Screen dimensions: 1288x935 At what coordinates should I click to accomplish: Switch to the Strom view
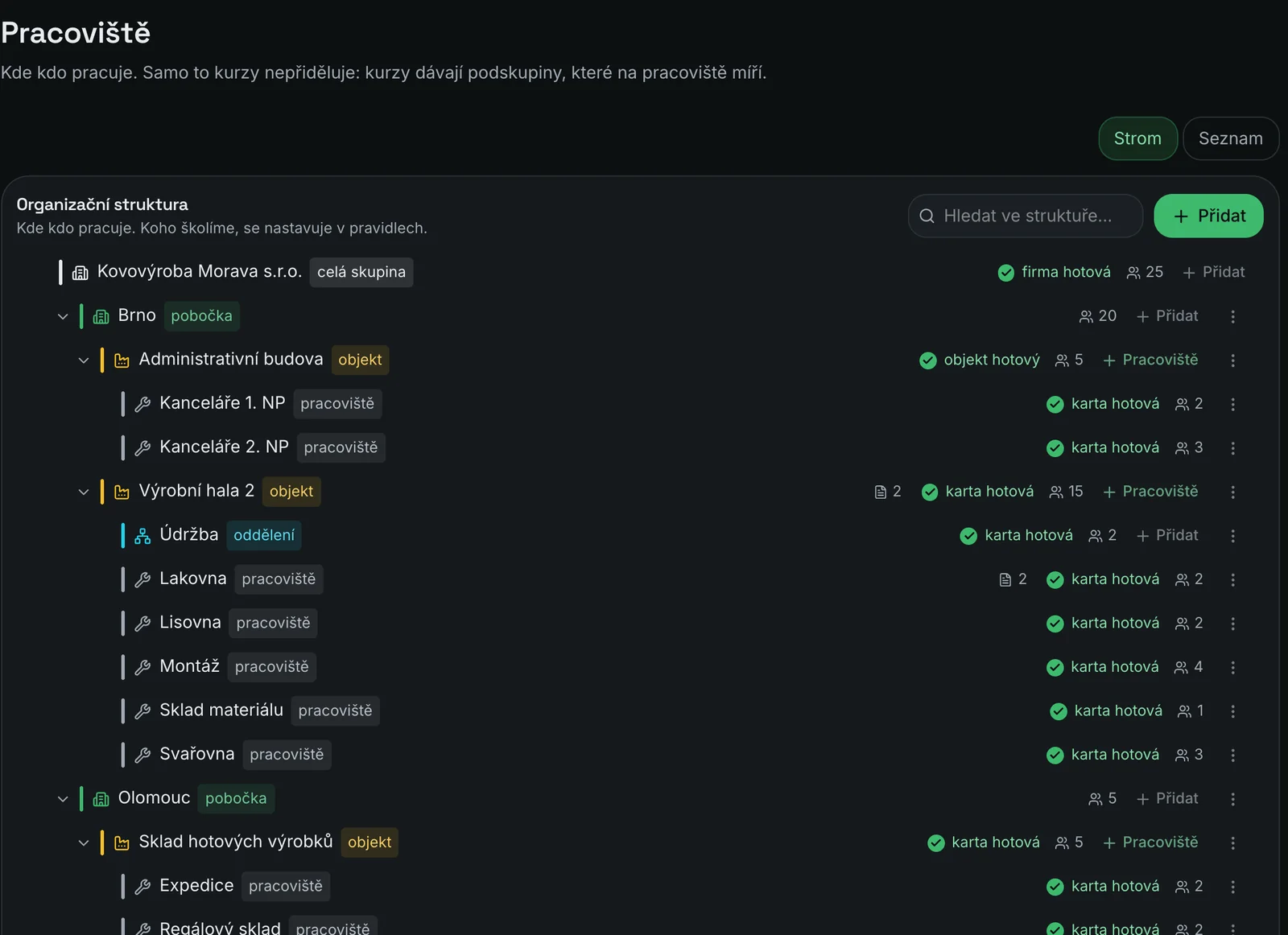tap(1137, 138)
